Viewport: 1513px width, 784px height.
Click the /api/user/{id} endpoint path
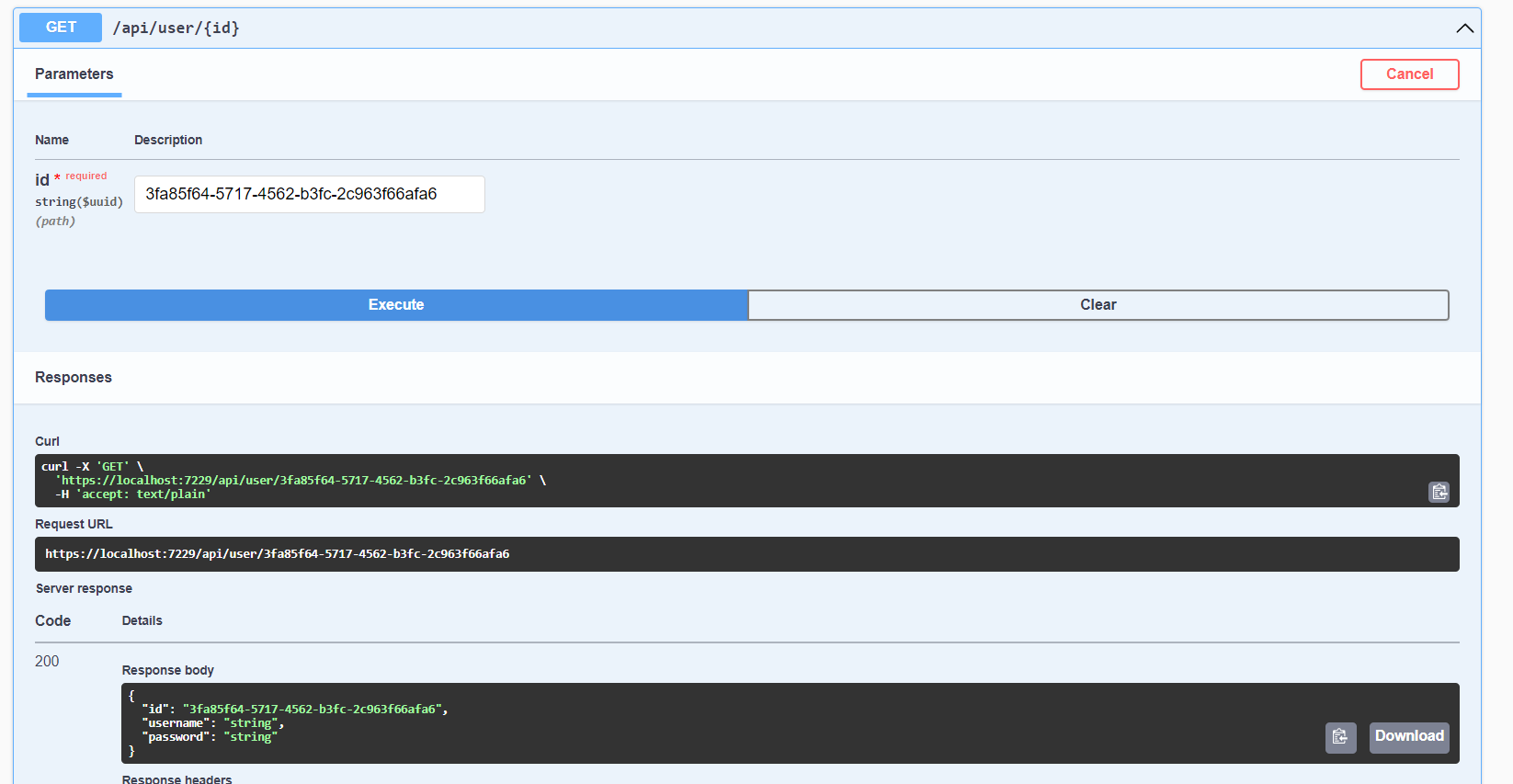coord(176,28)
